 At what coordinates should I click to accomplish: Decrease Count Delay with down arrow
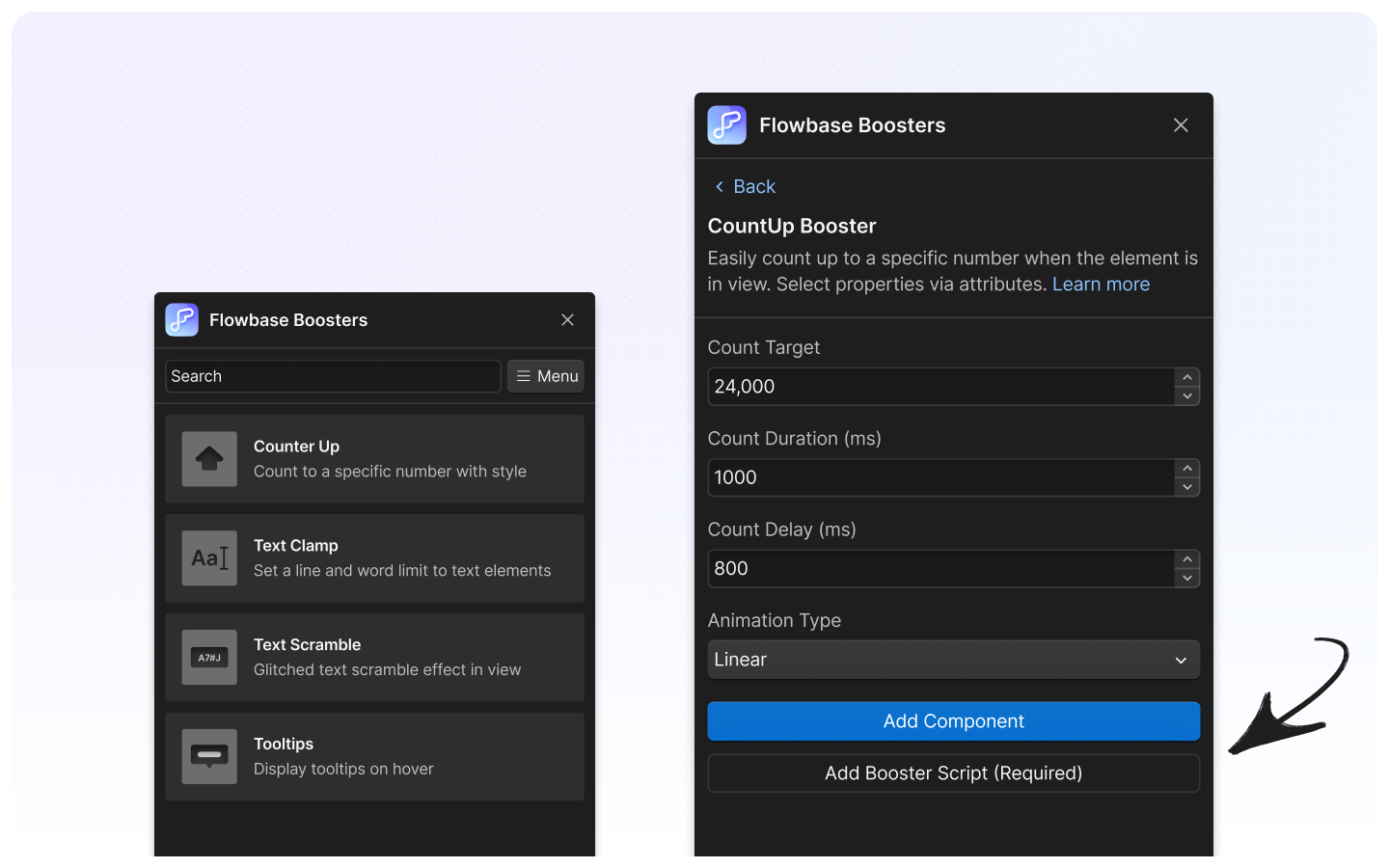tap(1187, 579)
